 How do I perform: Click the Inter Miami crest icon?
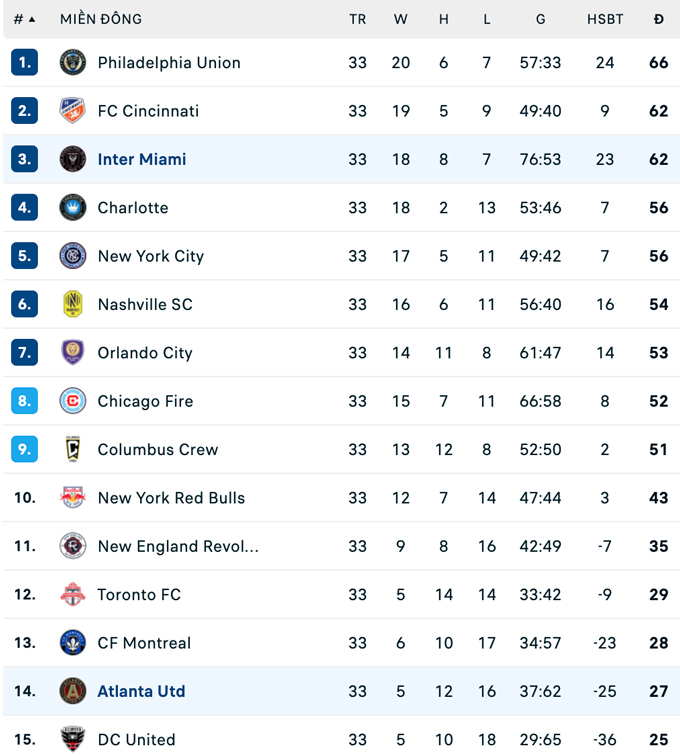(73, 159)
